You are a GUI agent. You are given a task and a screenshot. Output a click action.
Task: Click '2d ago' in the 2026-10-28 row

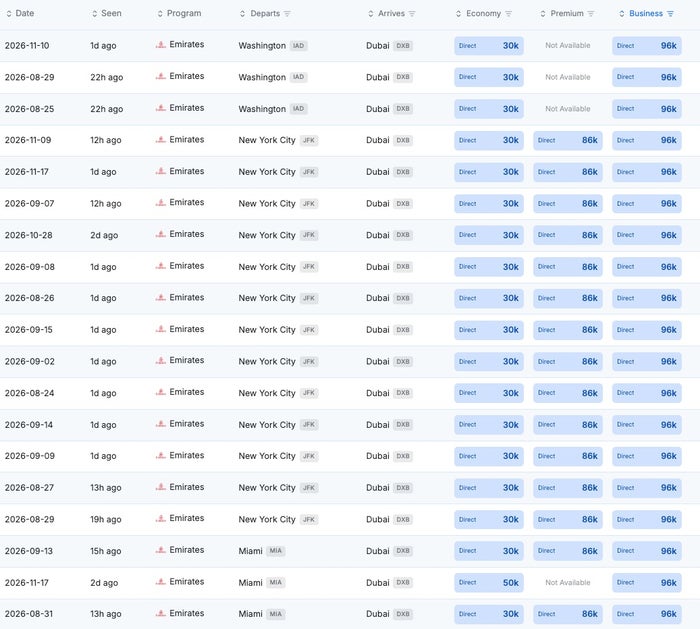[x=104, y=235]
